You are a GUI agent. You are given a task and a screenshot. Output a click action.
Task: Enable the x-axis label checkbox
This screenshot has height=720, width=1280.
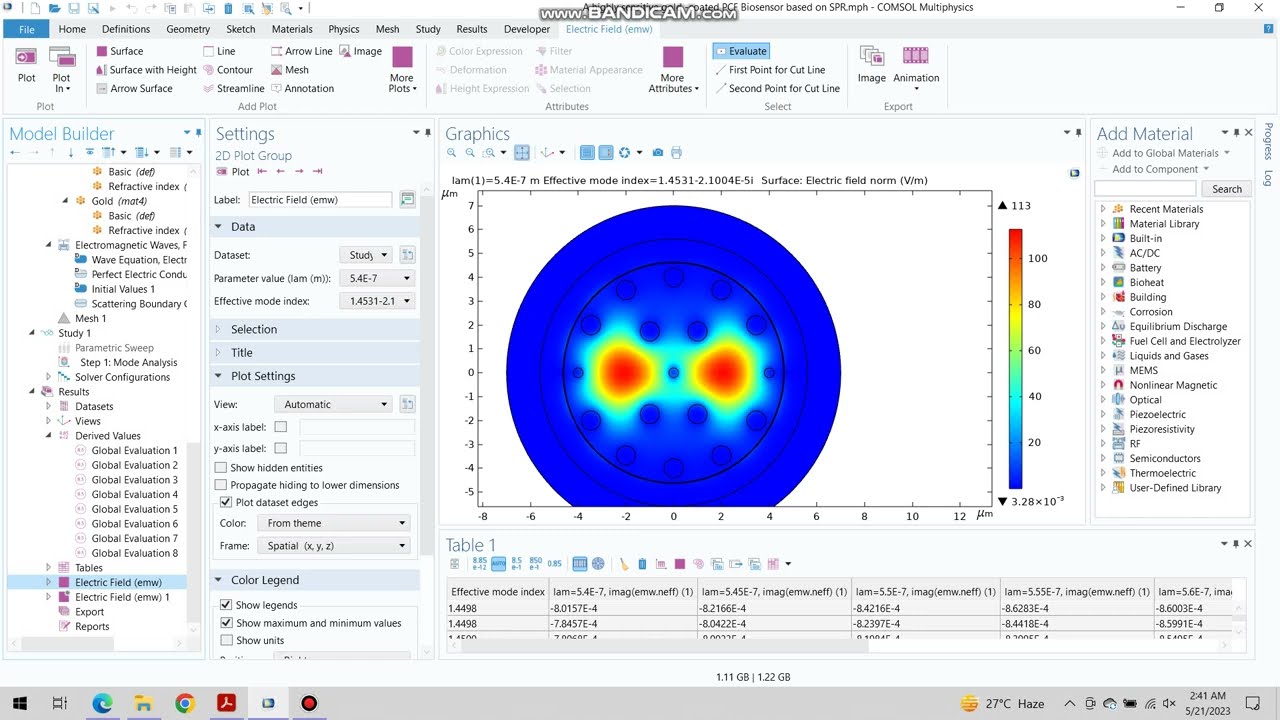point(280,427)
